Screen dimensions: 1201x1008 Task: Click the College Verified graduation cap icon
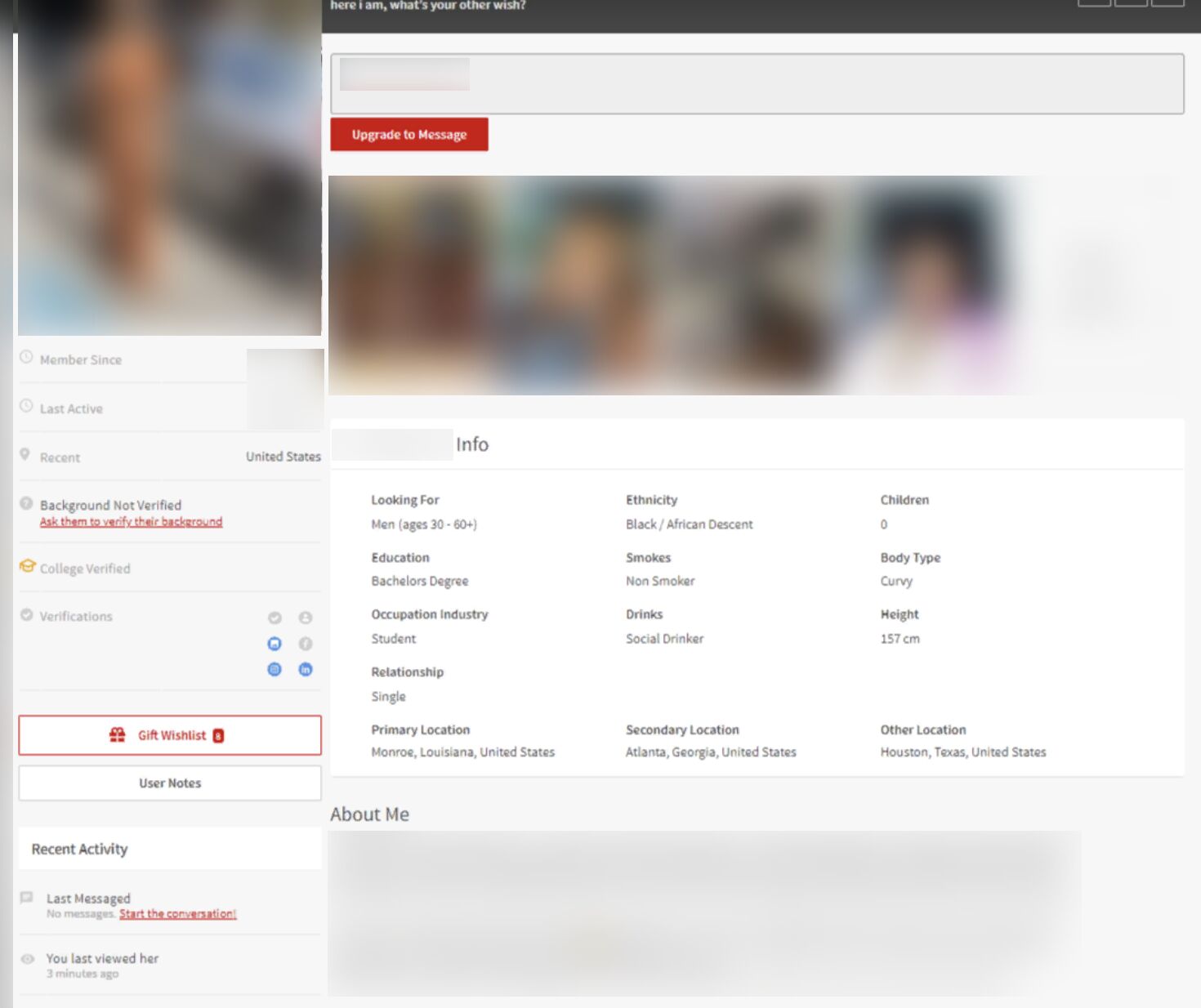[x=27, y=567]
